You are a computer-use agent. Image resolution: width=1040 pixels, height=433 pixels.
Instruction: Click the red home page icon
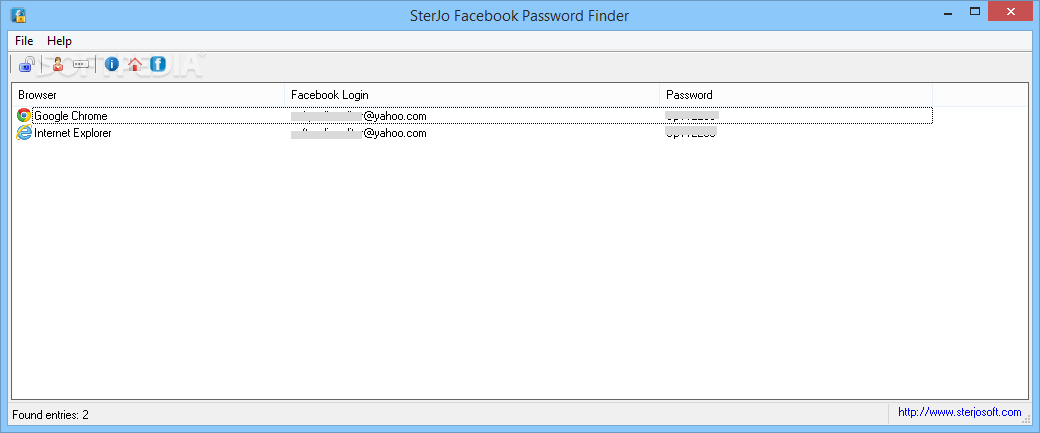coord(135,65)
